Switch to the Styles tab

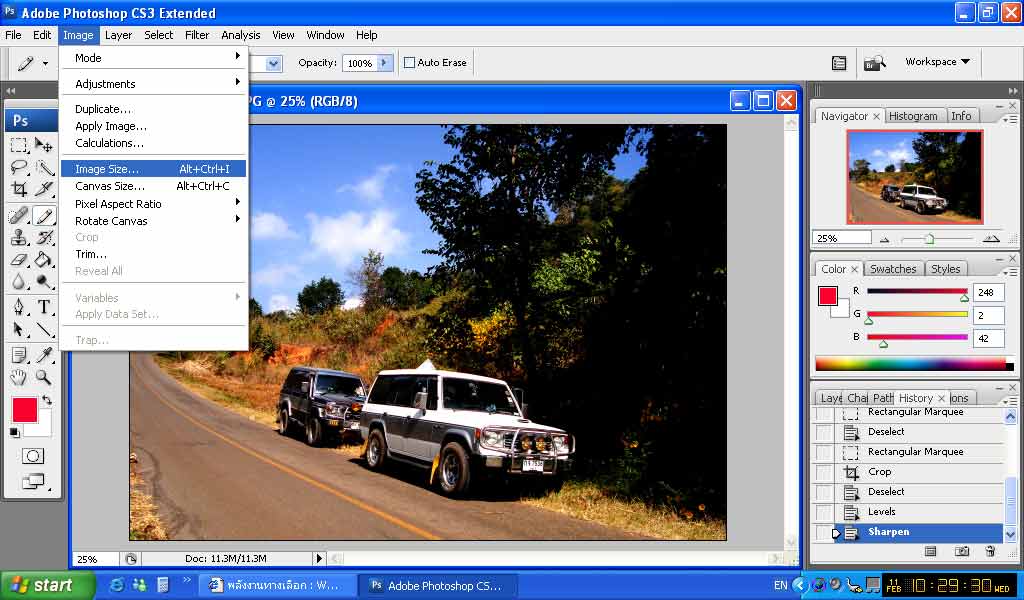[x=945, y=269]
